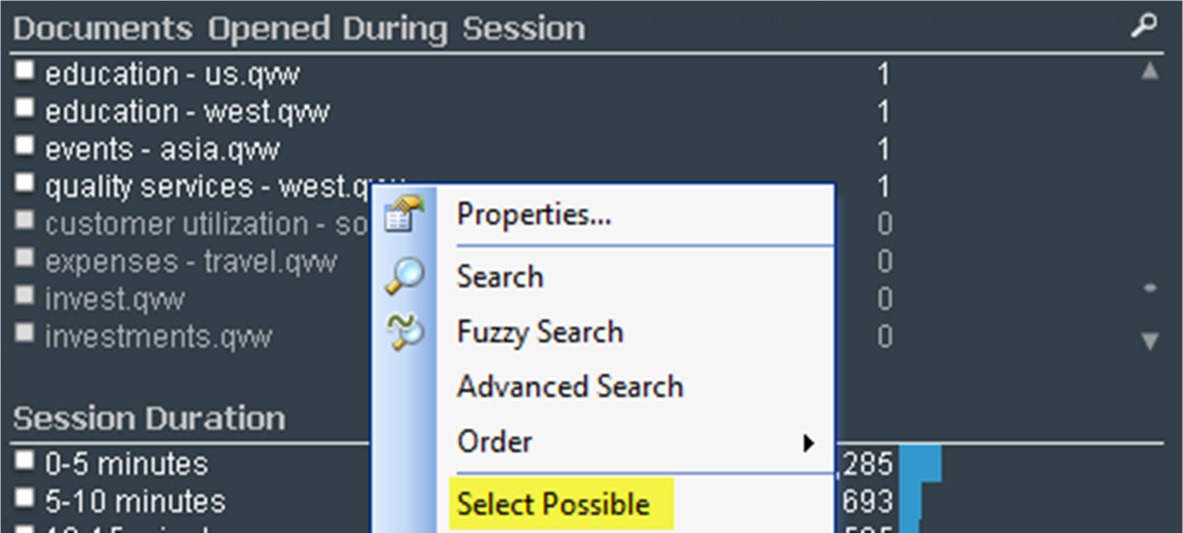
Task: Click the scroll up arrow of documents list
Action: (1149, 72)
